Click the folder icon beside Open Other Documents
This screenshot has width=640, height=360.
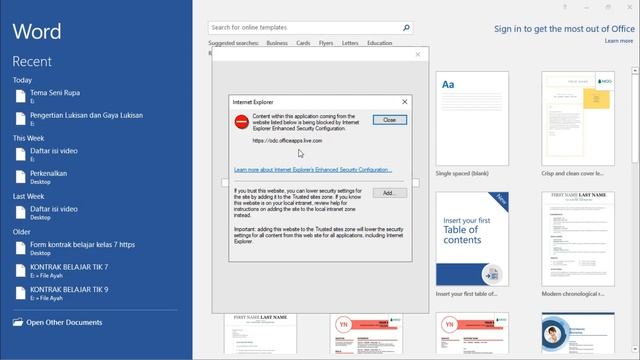(18, 322)
